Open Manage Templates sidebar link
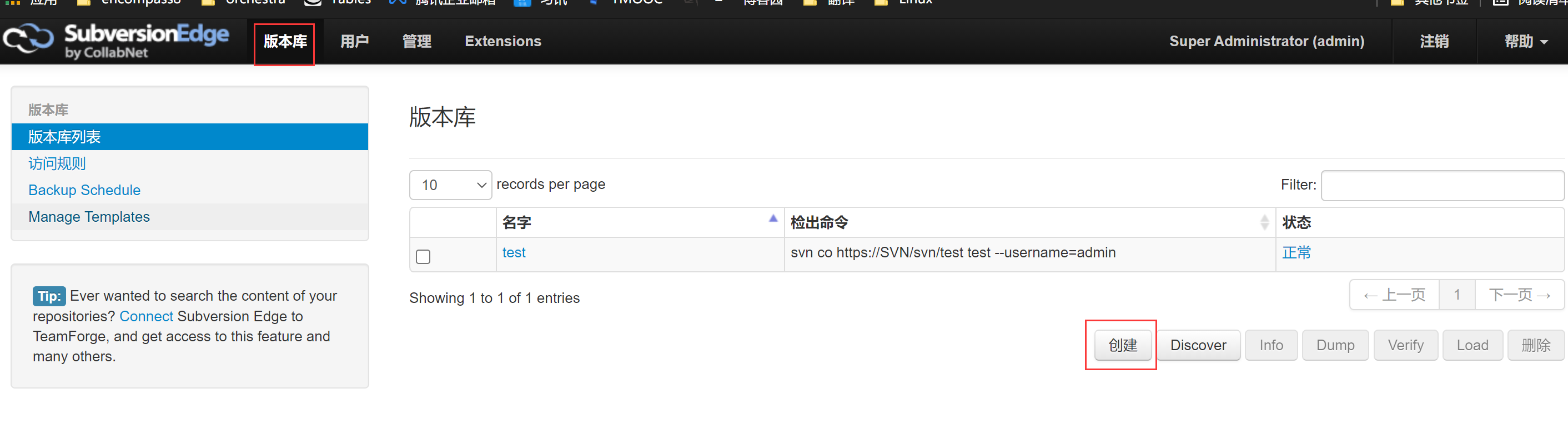Screen dimensions: 1568x443 89,217
